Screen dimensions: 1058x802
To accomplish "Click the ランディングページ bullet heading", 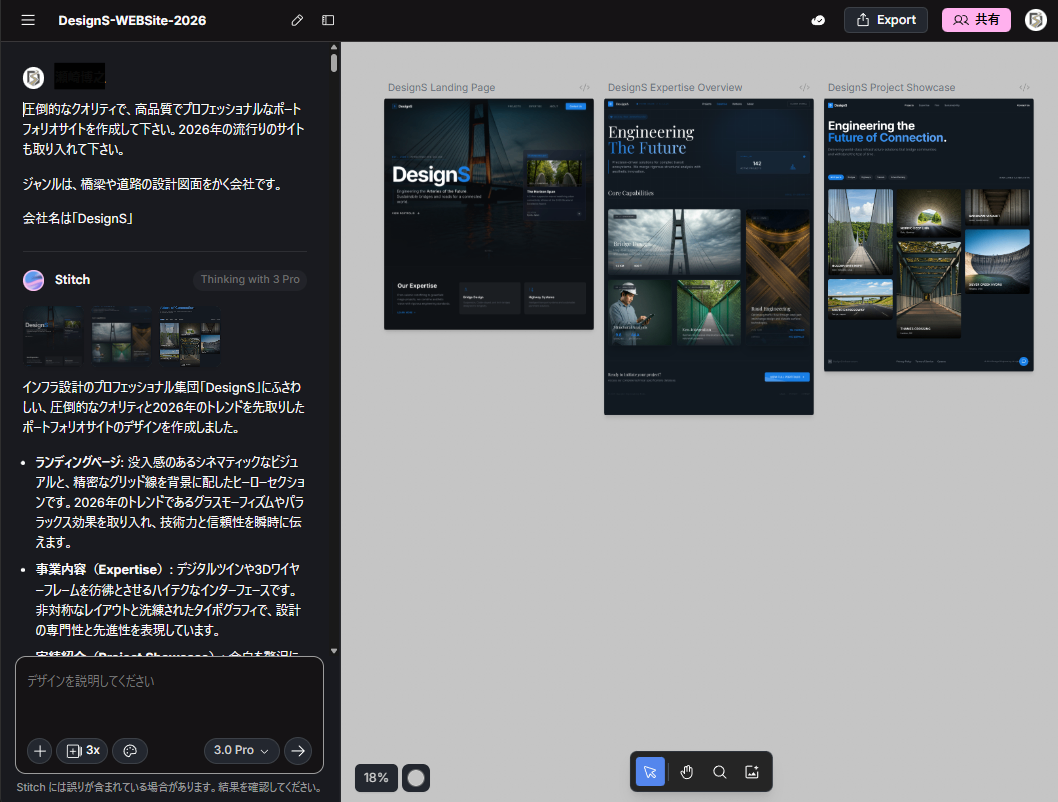I will tap(78, 463).
